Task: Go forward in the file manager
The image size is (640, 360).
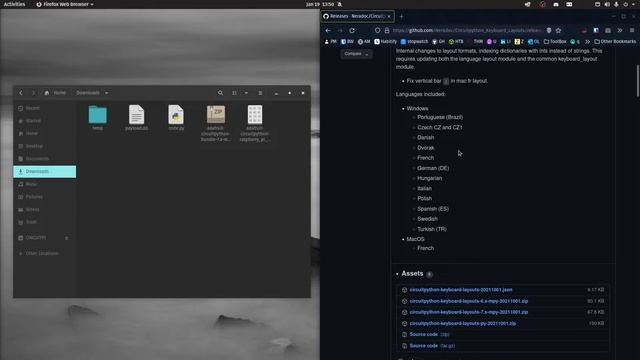Action: 33,93
